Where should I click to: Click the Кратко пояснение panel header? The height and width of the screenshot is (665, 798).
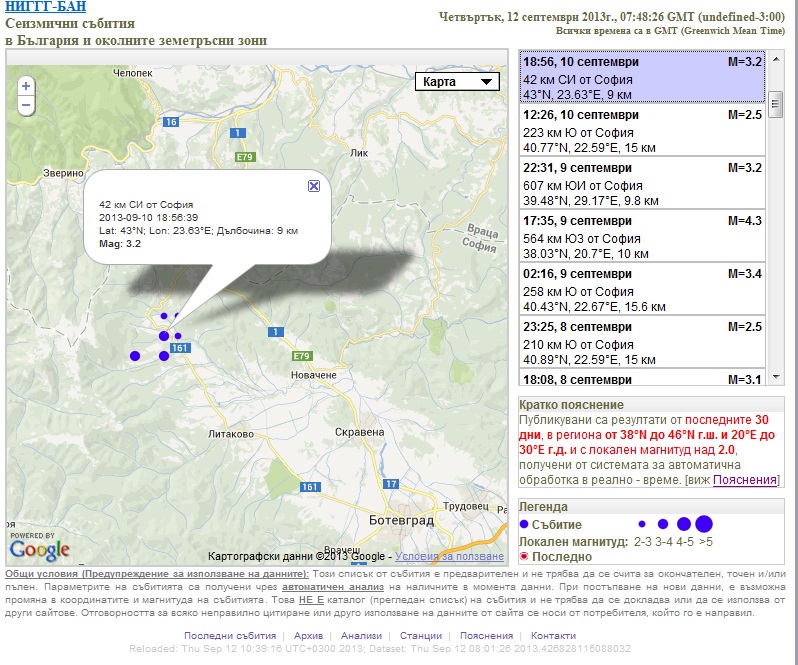pyautogui.click(x=651, y=404)
